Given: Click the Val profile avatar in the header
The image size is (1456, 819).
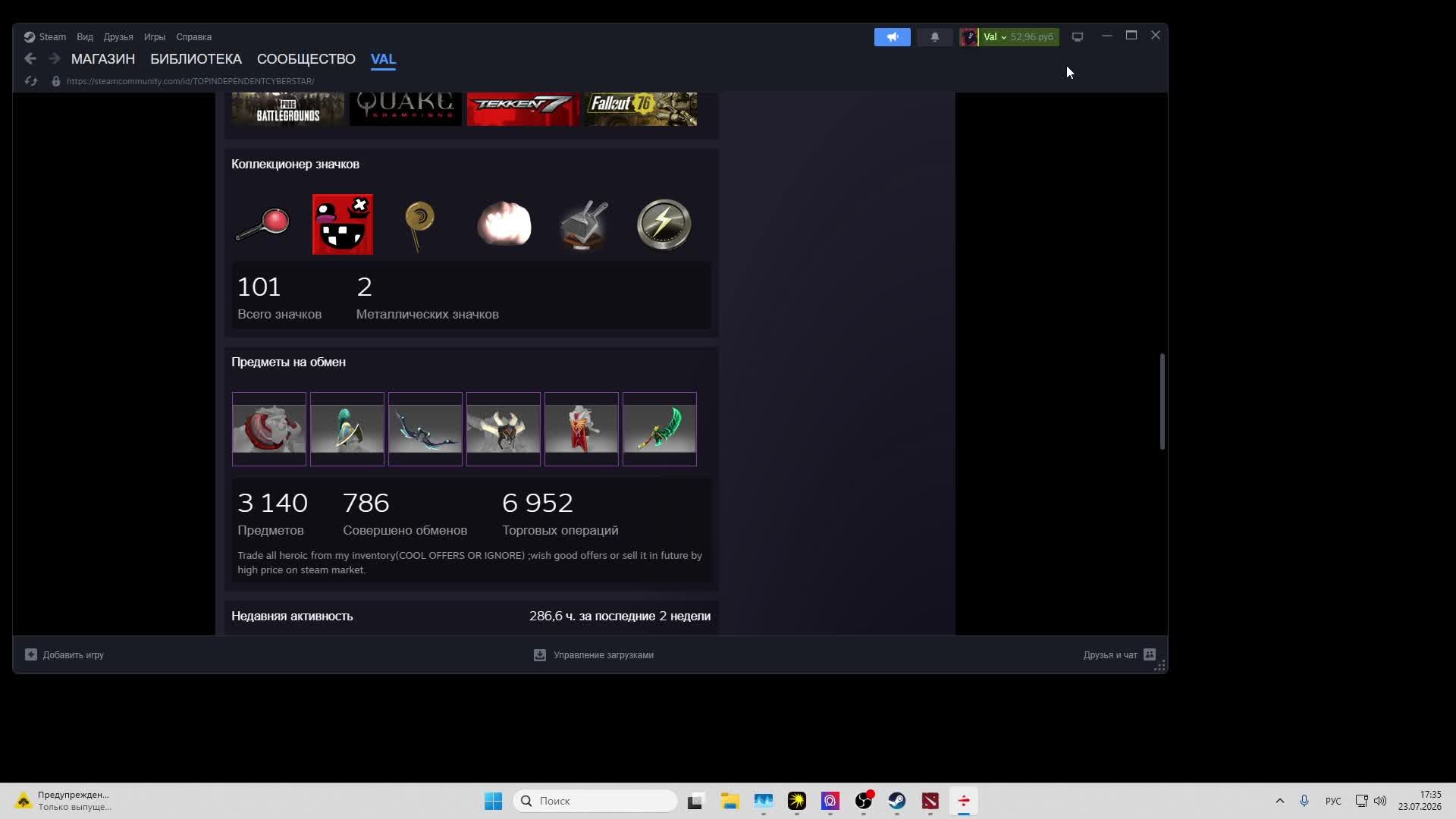Looking at the screenshot, I should (968, 36).
